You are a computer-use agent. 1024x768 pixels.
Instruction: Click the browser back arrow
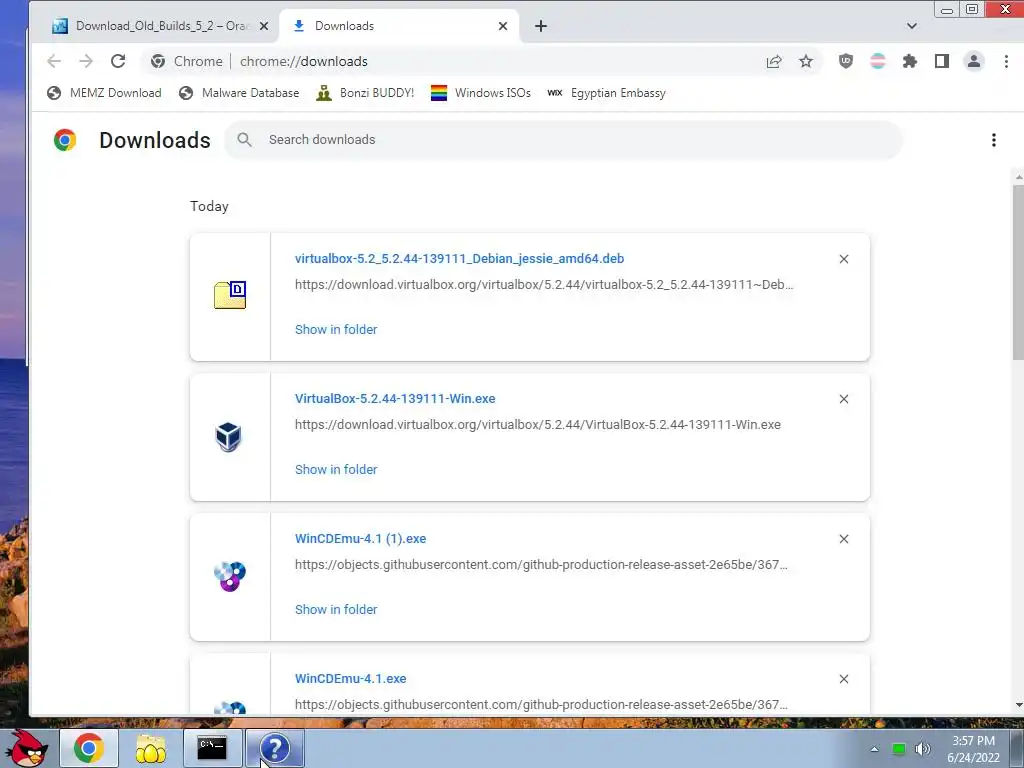54,61
